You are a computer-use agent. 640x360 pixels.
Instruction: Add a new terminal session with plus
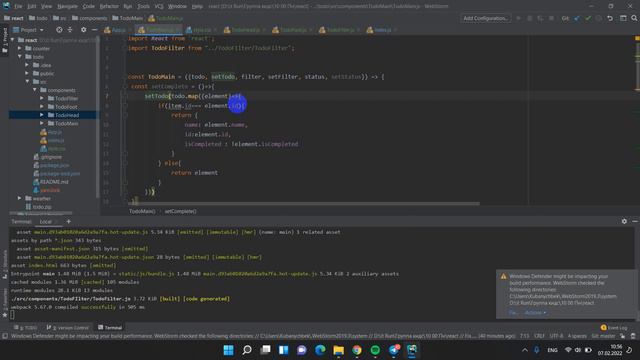[x=69, y=222]
